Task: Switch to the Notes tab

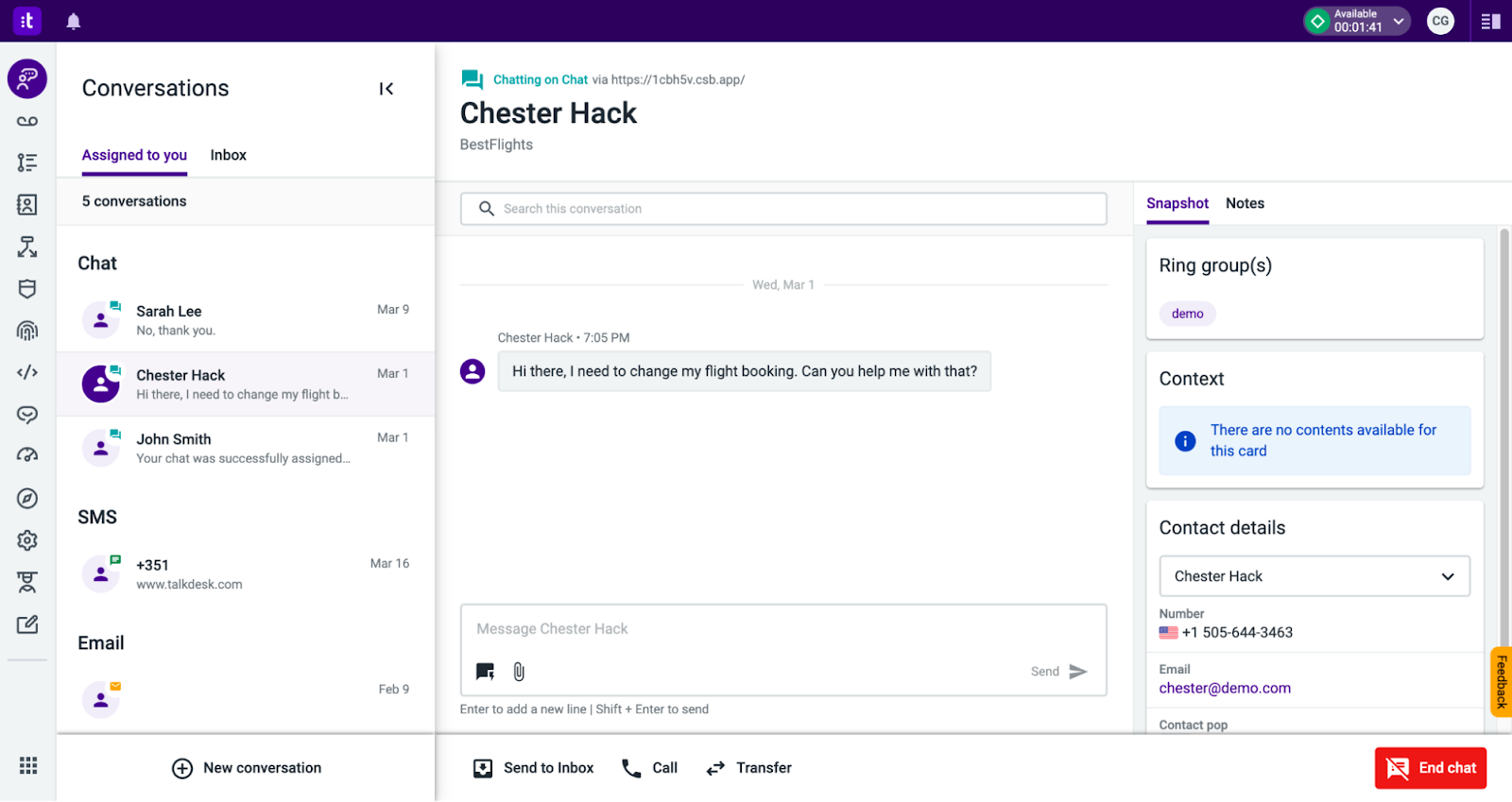Action: (1245, 203)
